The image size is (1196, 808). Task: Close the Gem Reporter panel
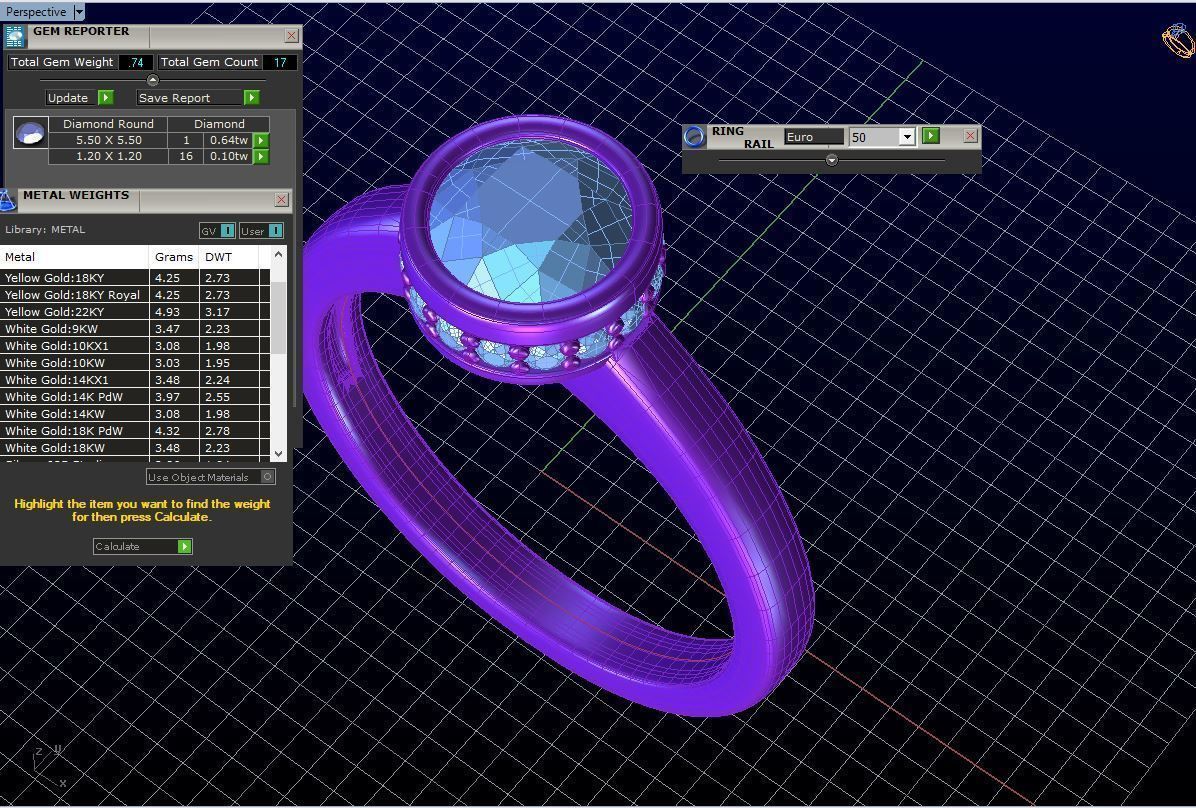tap(291, 36)
